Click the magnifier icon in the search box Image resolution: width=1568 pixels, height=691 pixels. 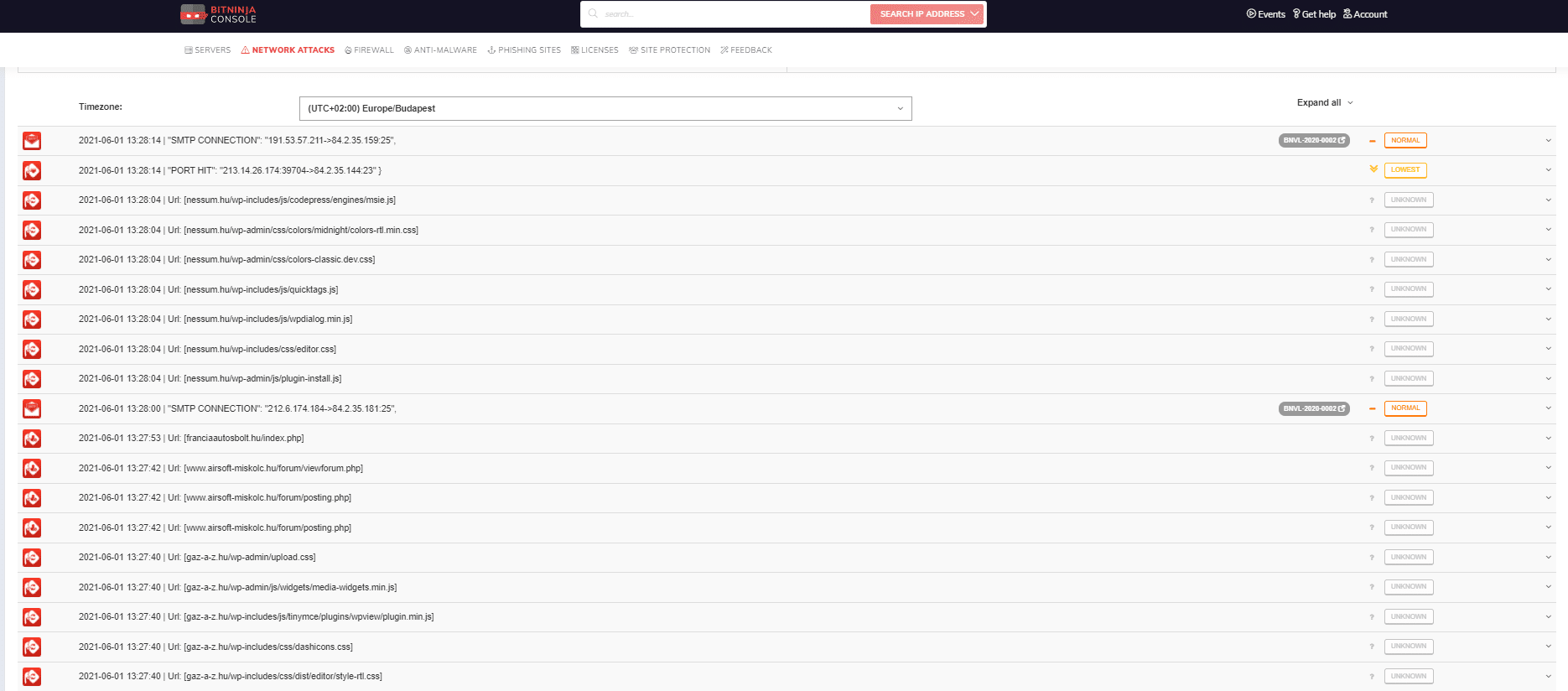pyautogui.click(x=593, y=13)
